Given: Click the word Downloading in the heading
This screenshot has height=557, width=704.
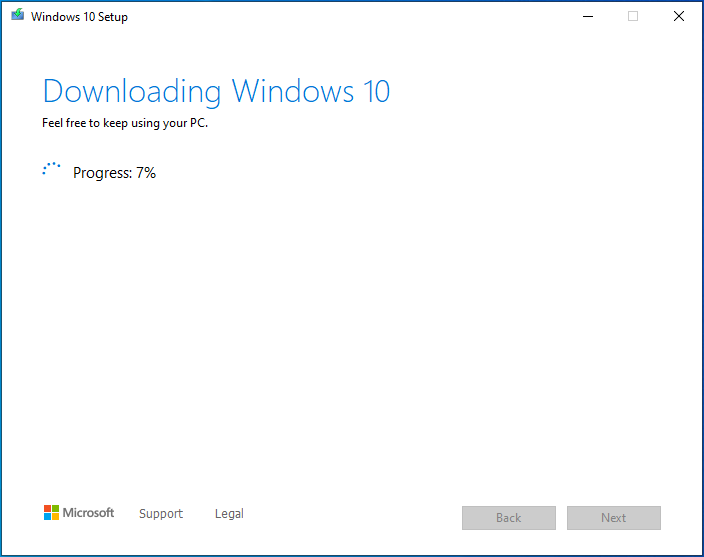Looking at the screenshot, I should tap(133, 92).
